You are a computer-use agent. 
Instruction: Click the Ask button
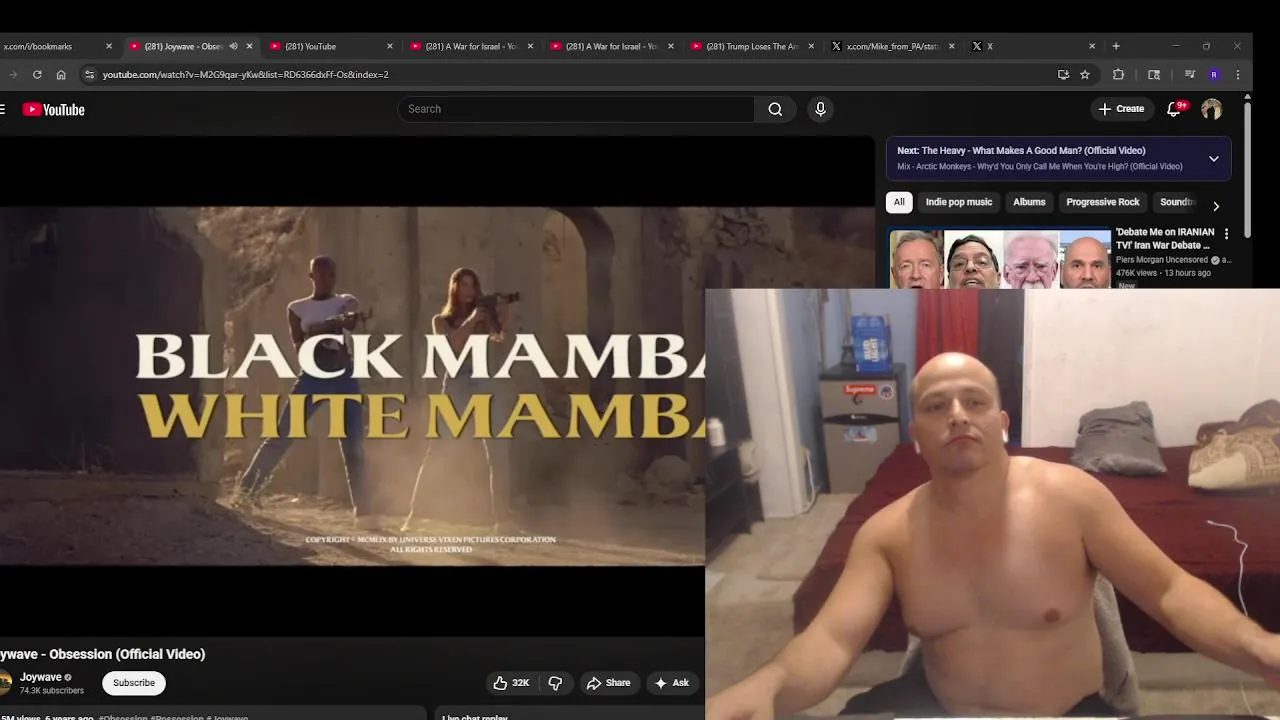coord(671,683)
